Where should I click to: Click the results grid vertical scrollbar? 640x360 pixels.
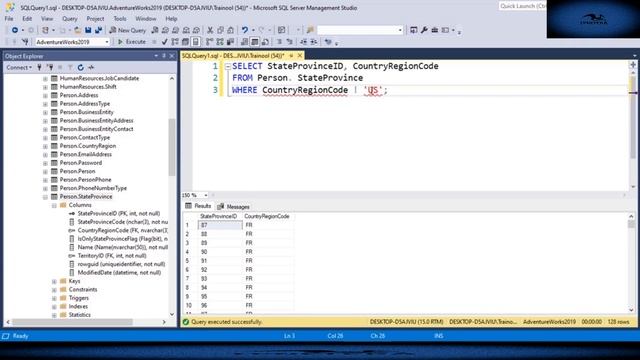[631, 263]
